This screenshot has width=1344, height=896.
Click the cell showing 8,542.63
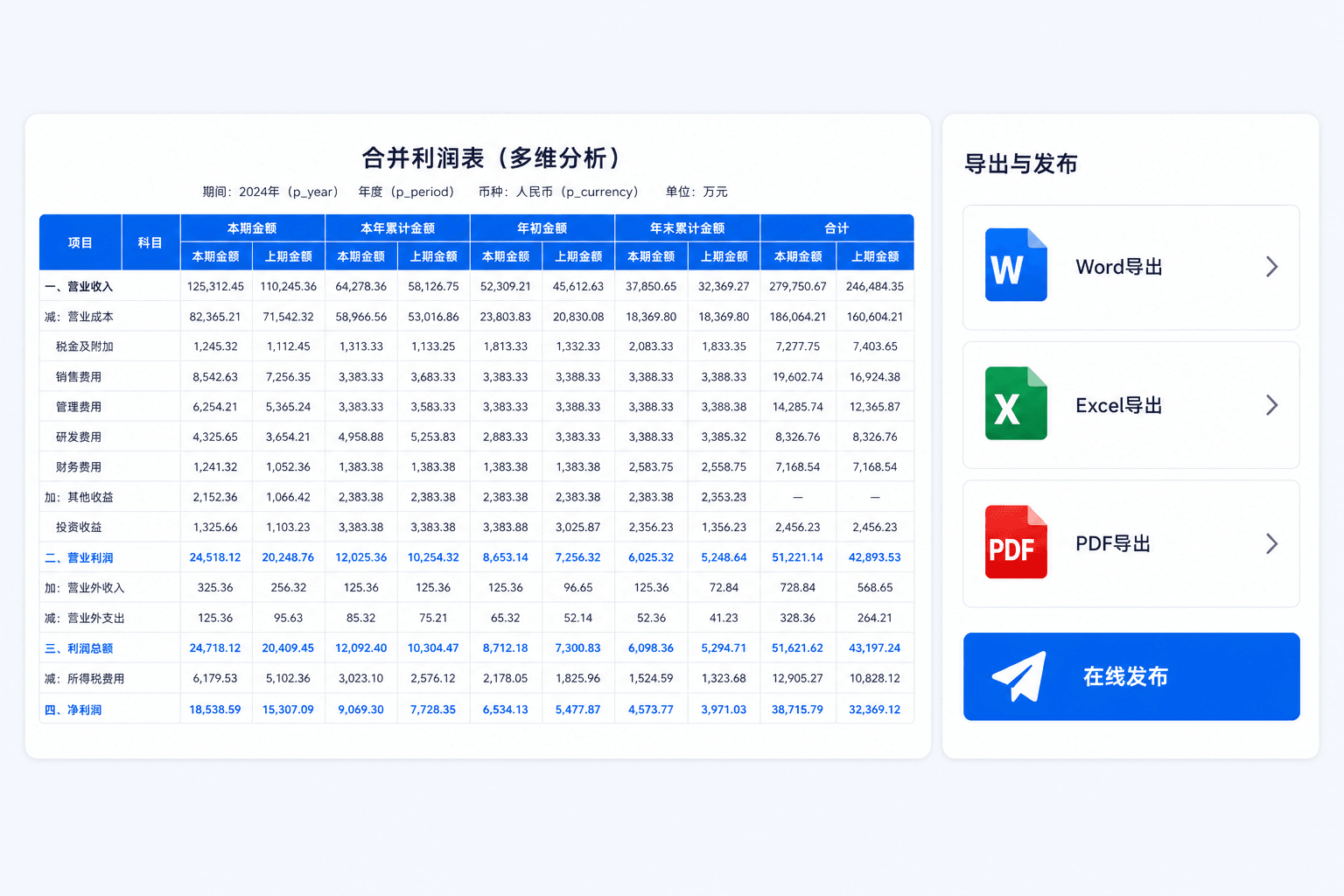(x=215, y=377)
